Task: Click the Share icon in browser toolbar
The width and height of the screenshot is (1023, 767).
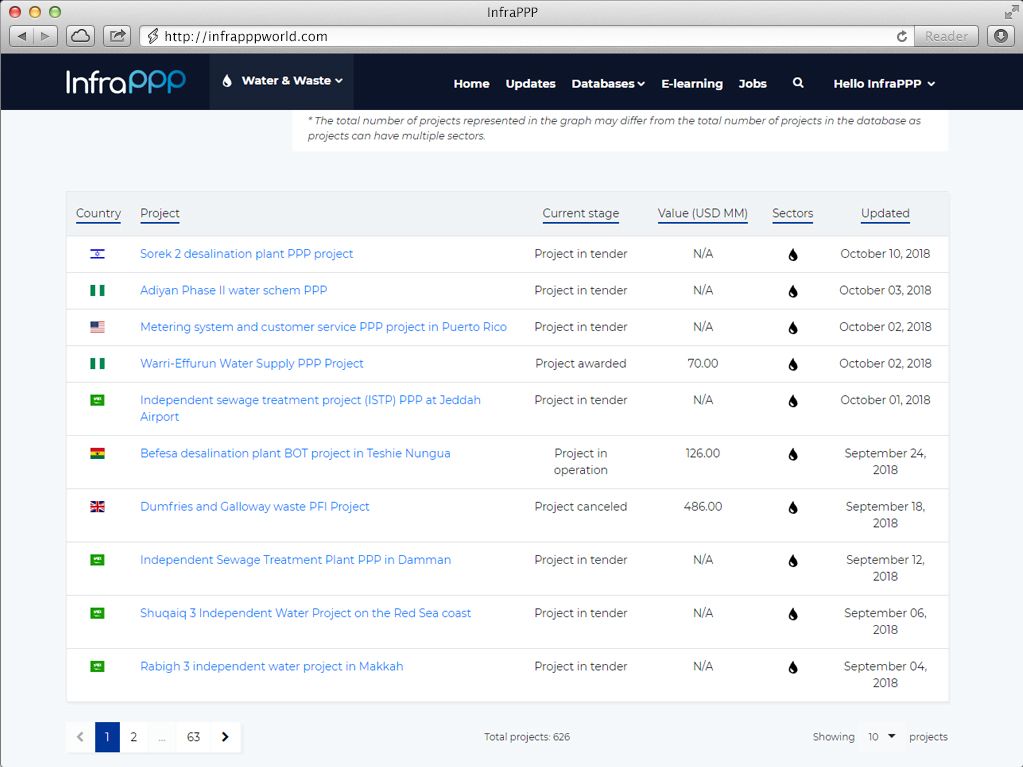Action: coord(117,36)
